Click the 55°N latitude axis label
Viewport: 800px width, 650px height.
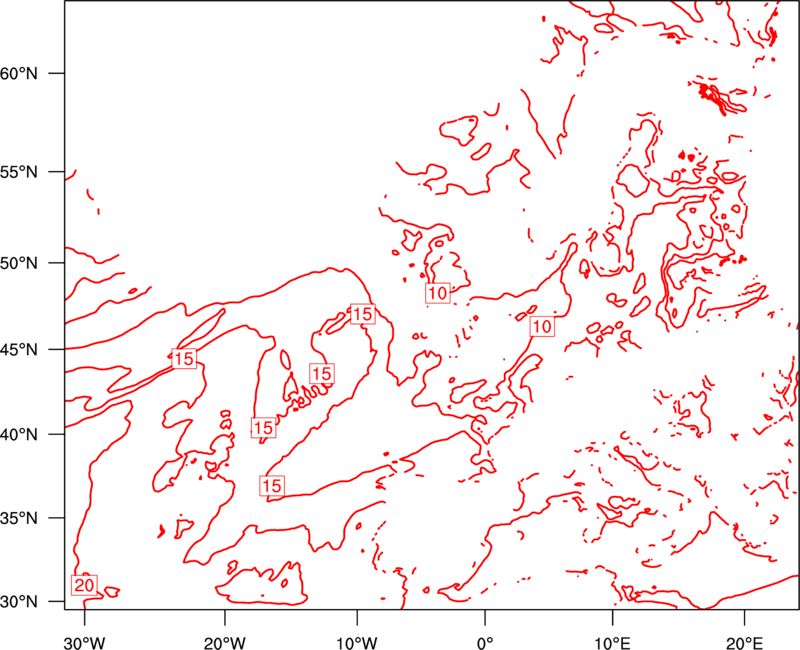tap(19, 172)
